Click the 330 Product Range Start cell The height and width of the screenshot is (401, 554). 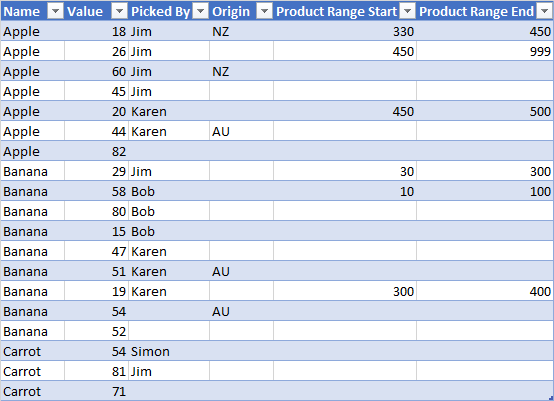coord(345,31)
